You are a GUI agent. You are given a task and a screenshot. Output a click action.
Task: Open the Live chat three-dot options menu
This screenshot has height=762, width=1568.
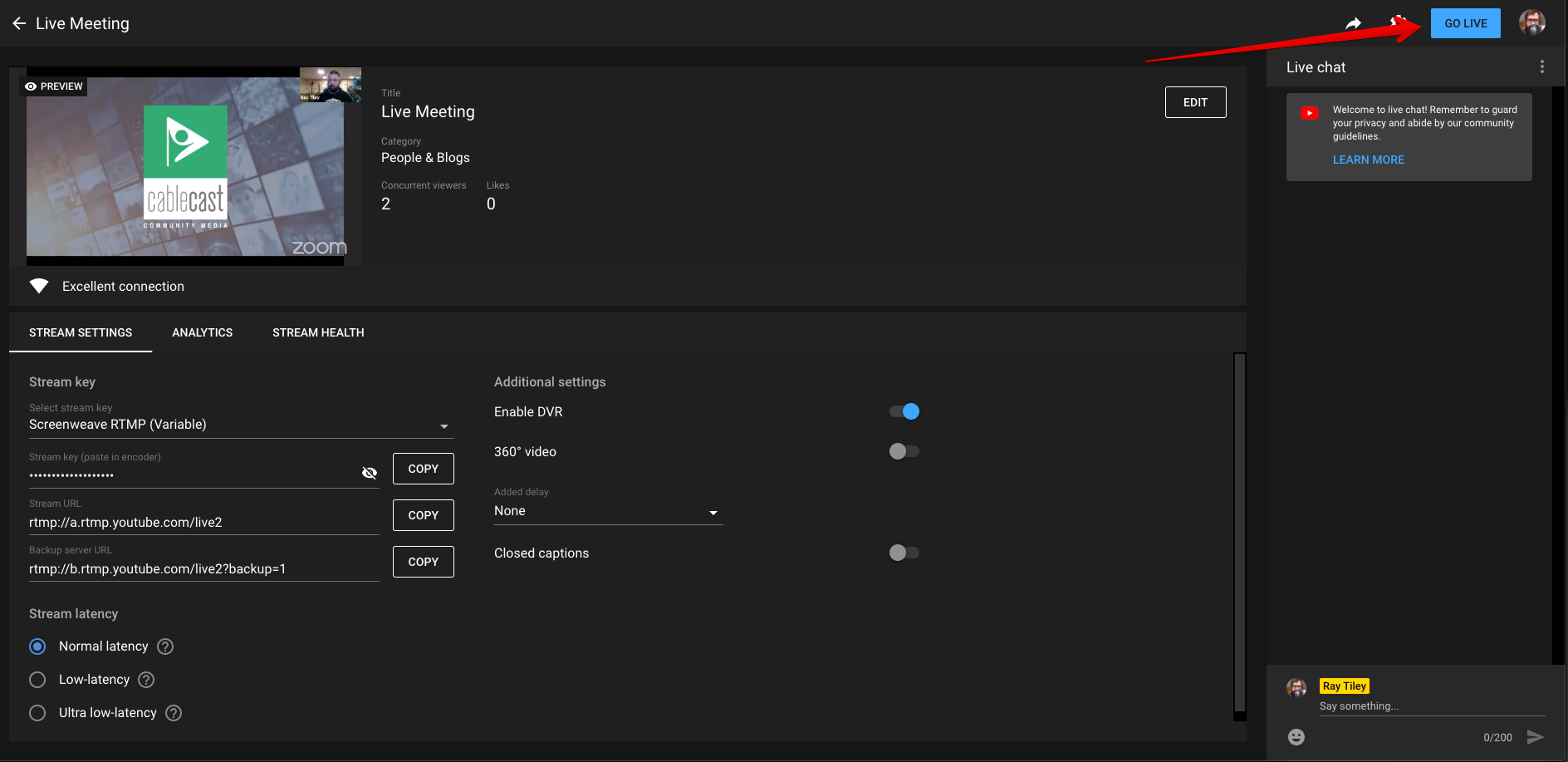(x=1542, y=66)
